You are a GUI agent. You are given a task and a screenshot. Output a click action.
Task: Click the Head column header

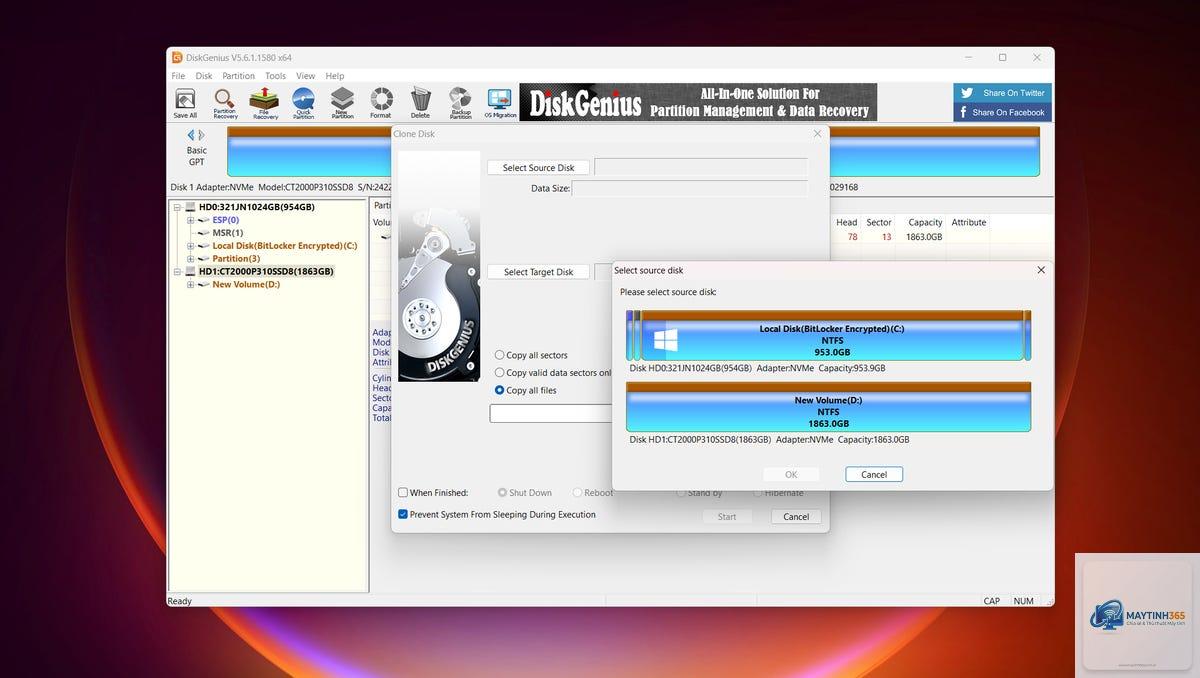point(847,223)
